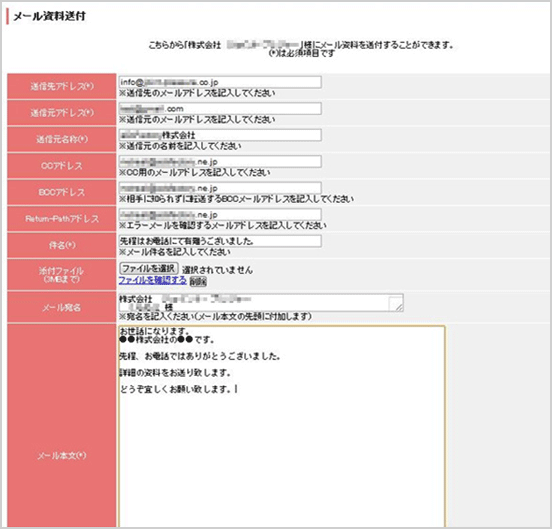Click the CCアドレス input field

pyautogui.click(x=220, y=162)
